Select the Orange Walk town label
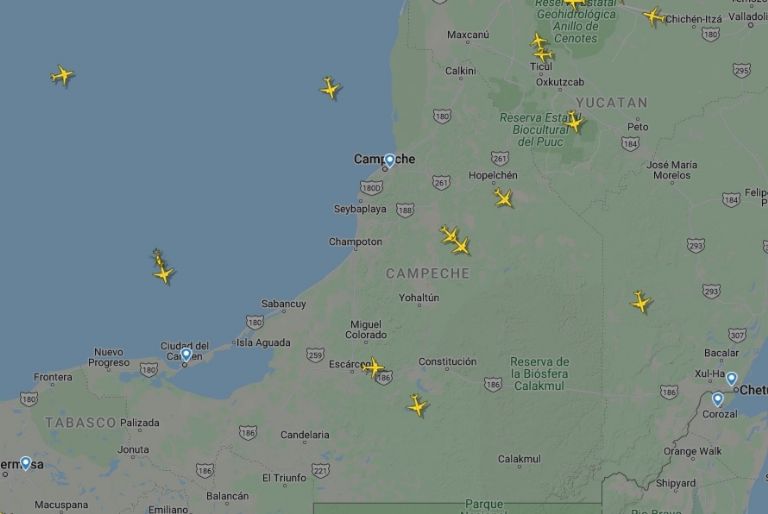 click(x=693, y=451)
